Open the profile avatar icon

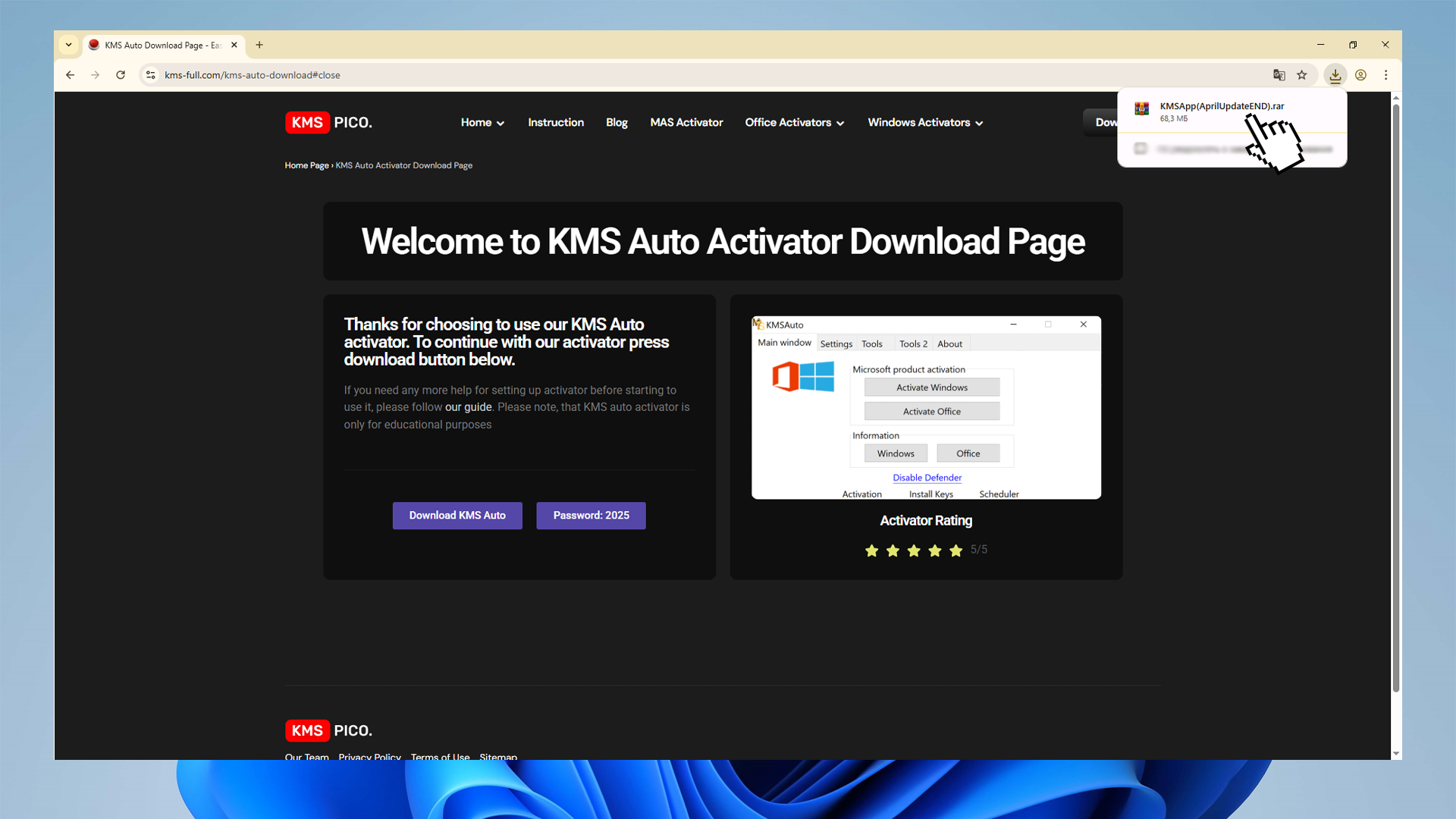[x=1360, y=75]
